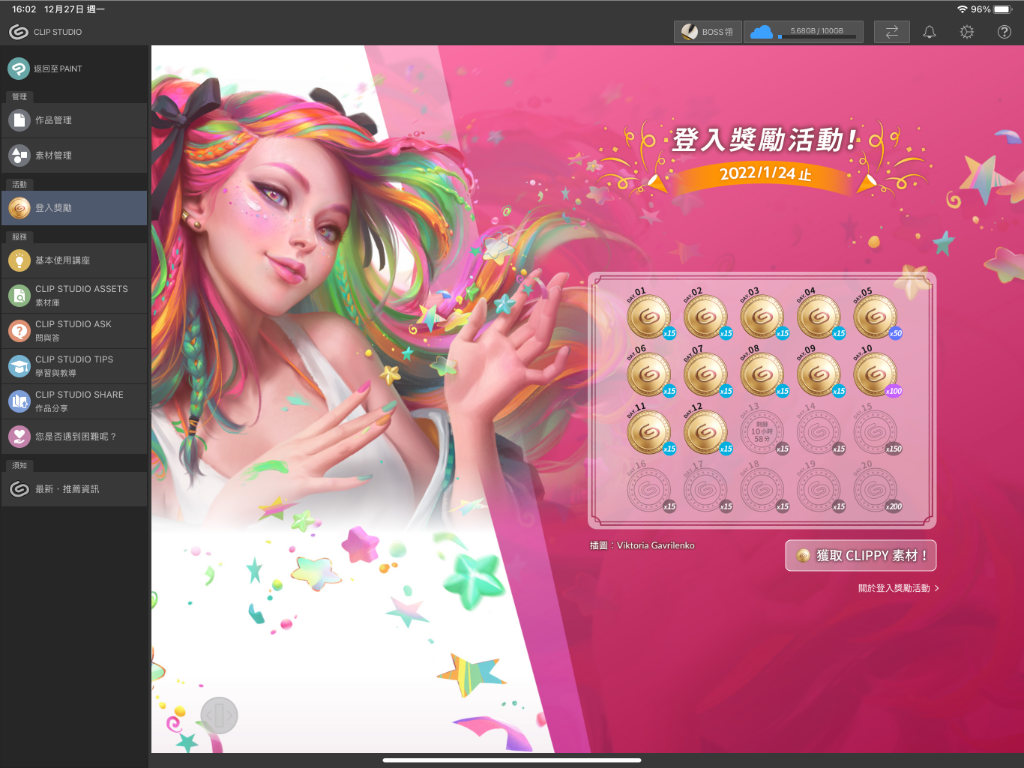The image size is (1024, 768).
Task: Open settings gear icon
Action: tap(967, 31)
